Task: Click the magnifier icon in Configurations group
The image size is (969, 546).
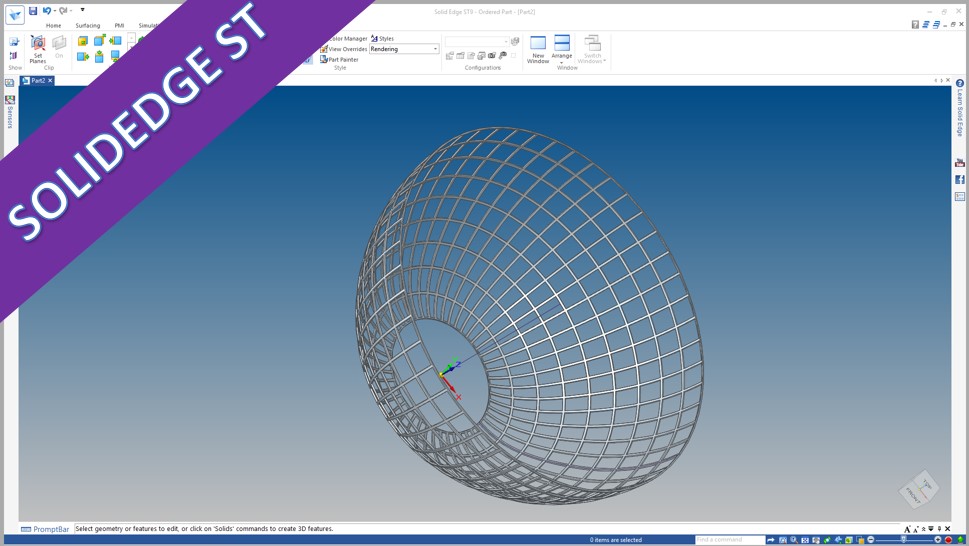Action: [503, 56]
